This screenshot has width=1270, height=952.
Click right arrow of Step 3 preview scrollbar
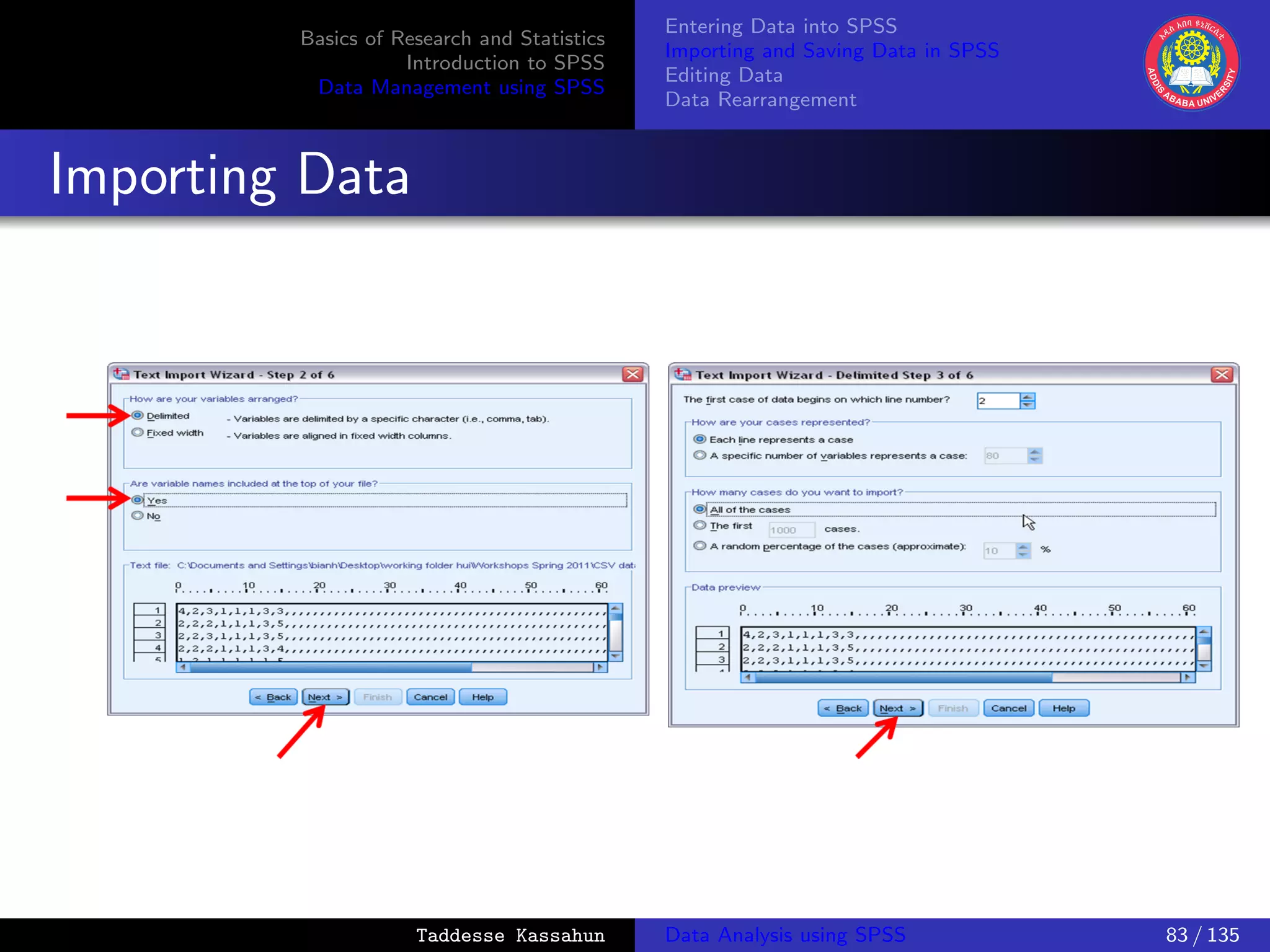pos(1188,677)
